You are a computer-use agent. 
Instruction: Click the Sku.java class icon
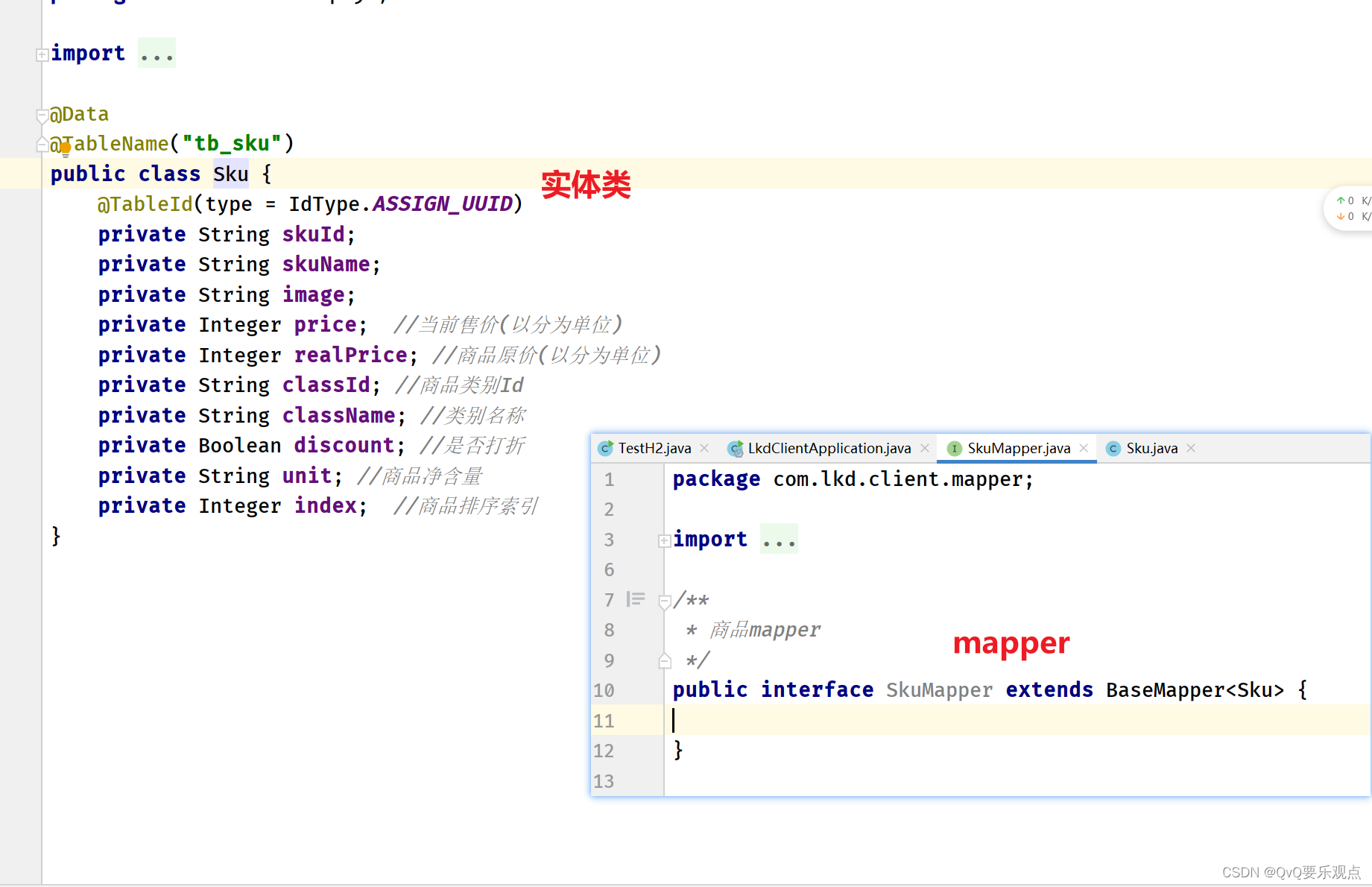(x=1113, y=448)
